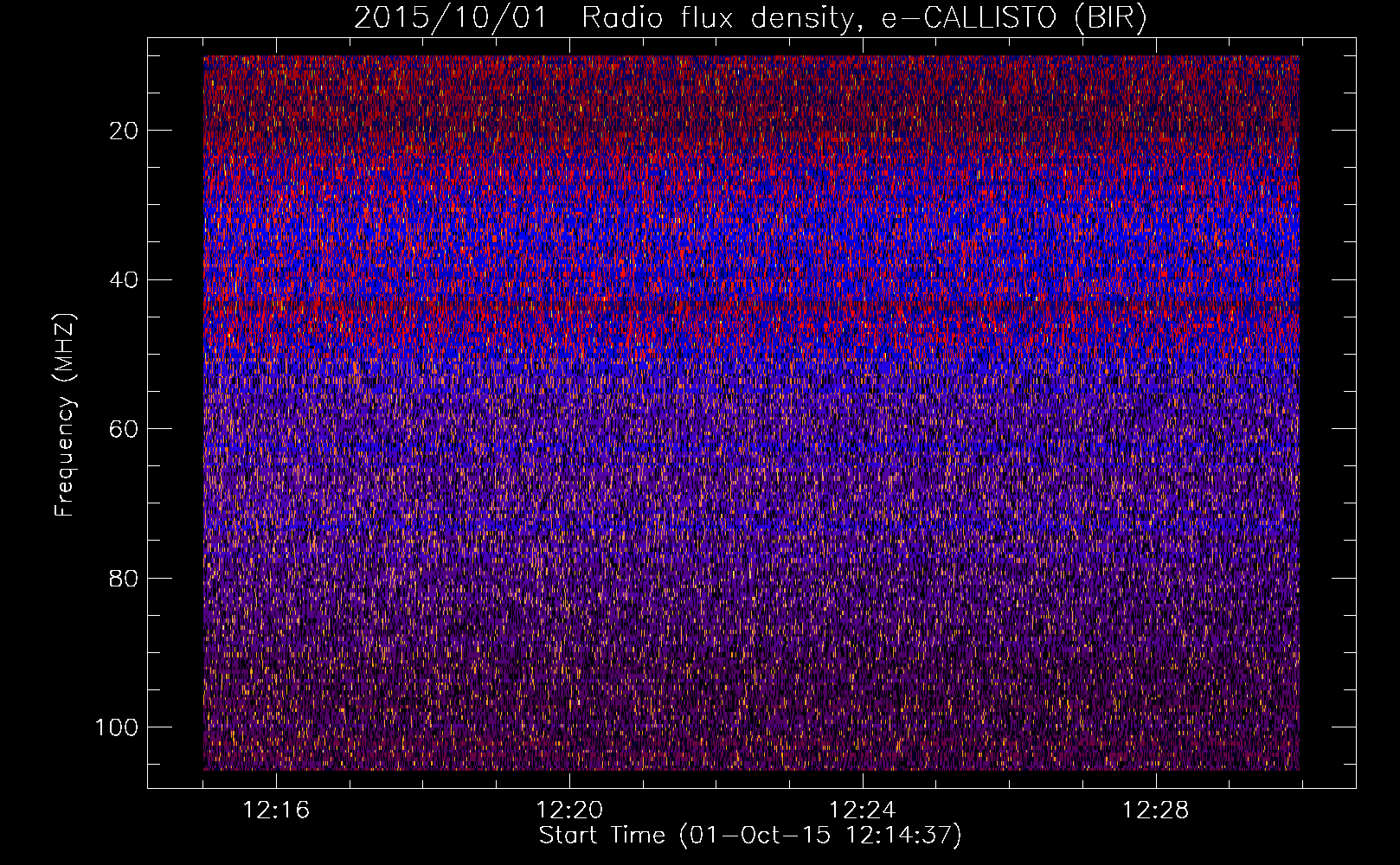The image size is (1400, 865).
Task: Click the plot title "Radio flux density, e-CALLISTO (BIR)"
Action: click(864, 17)
